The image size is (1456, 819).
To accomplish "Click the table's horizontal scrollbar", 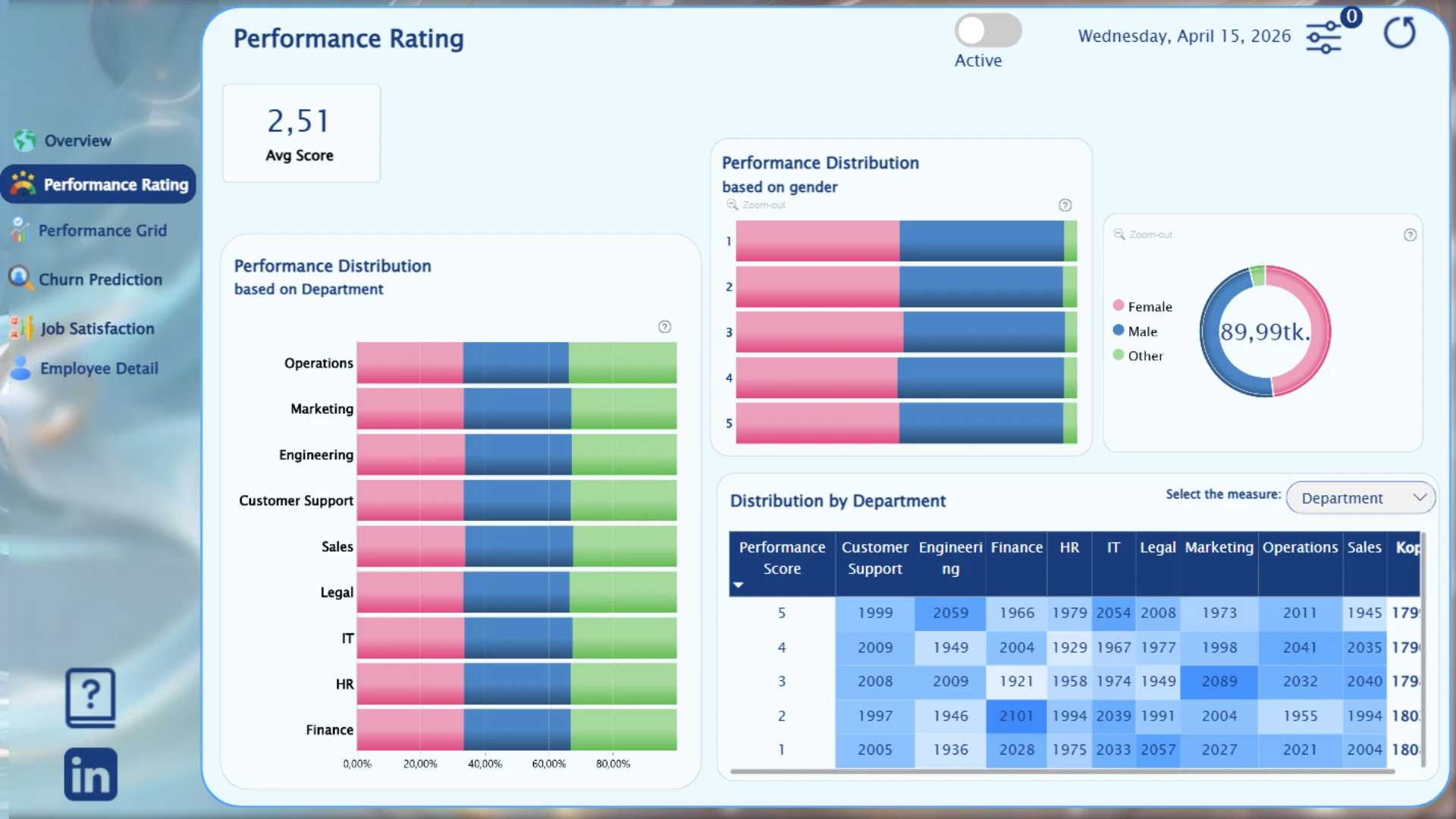I will tap(1062, 771).
